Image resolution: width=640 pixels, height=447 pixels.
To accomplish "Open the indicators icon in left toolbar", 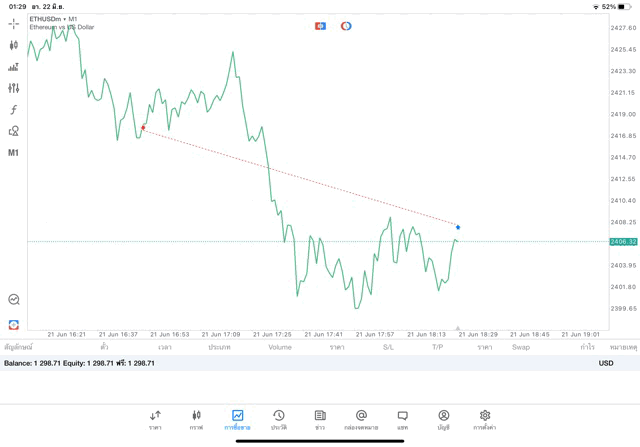I will point(14,67).
